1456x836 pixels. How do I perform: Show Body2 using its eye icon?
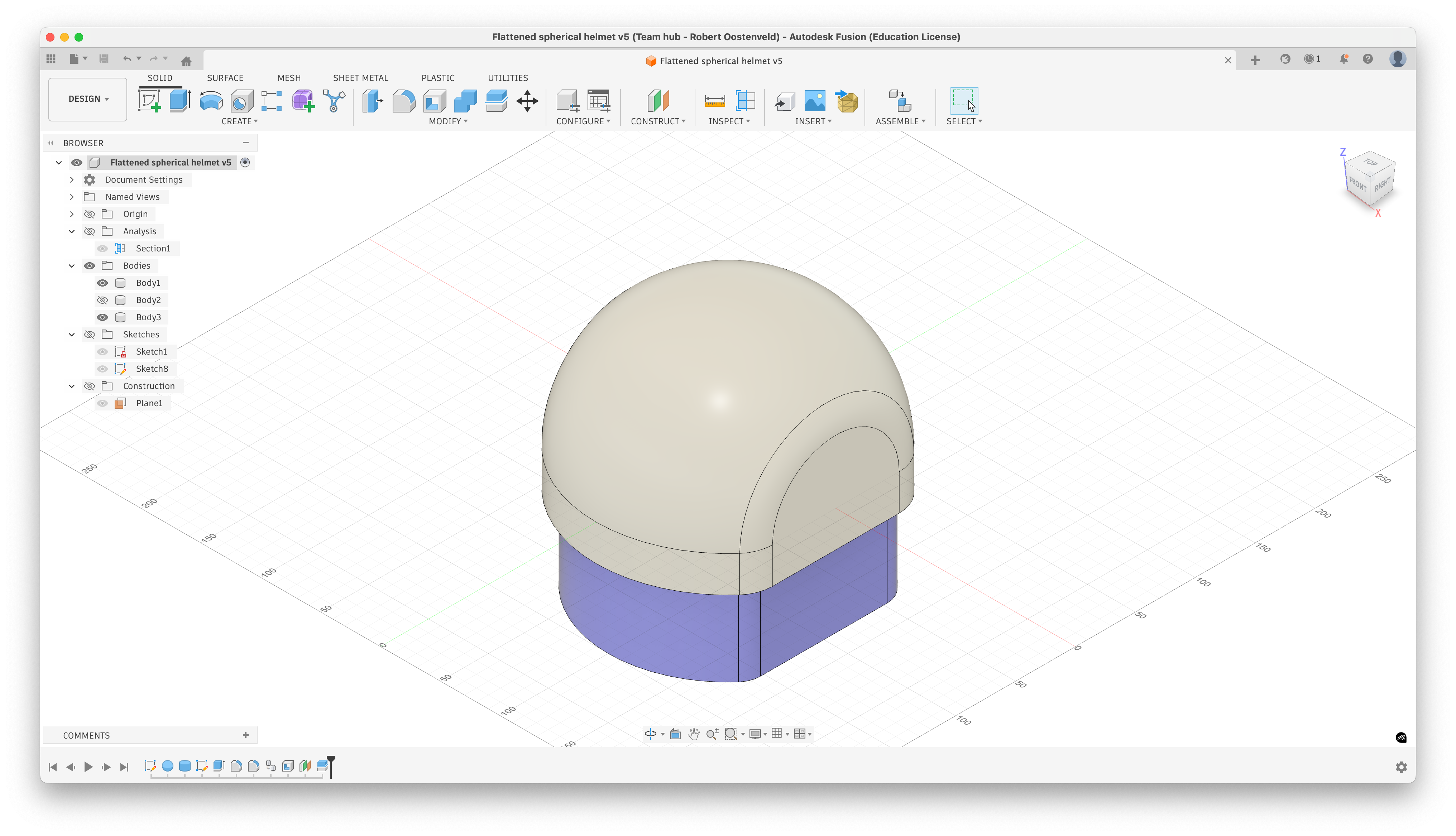click(103, 300)
